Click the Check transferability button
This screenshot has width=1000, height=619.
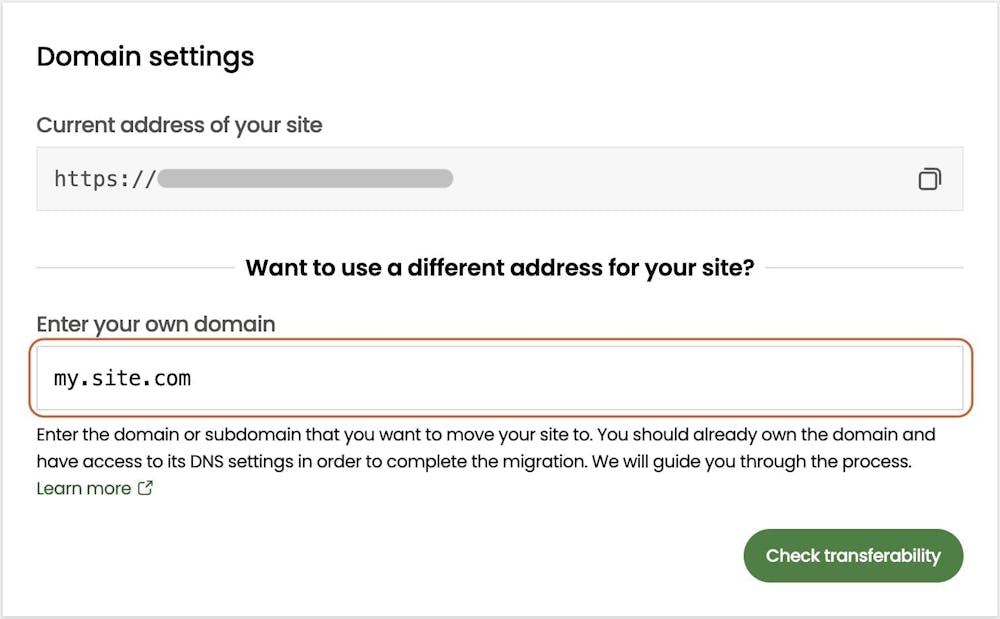point(853,555)
